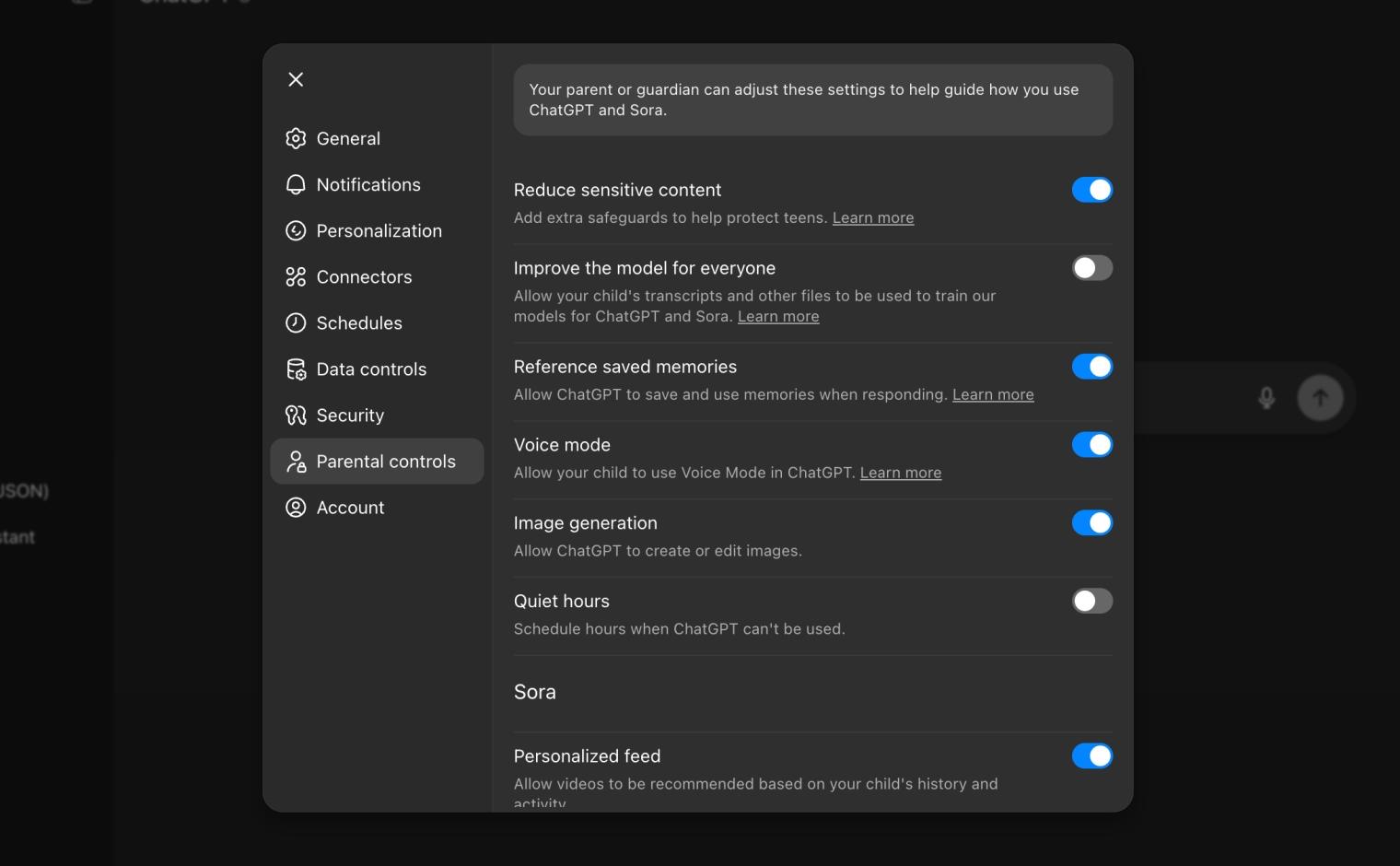Image resolution: width=1400 pixels, height=866 pixels.
Task: Open Personalization settings via its icon
Action: [x=296, y=230]
